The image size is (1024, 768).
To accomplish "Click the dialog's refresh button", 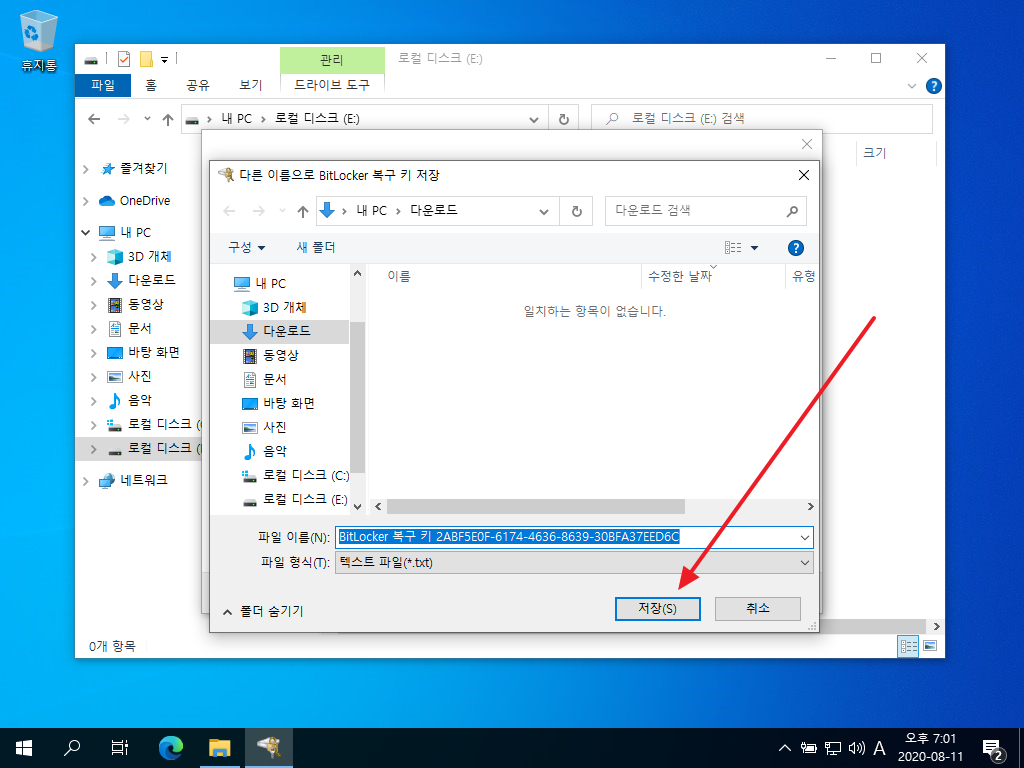I will (576, 211).
